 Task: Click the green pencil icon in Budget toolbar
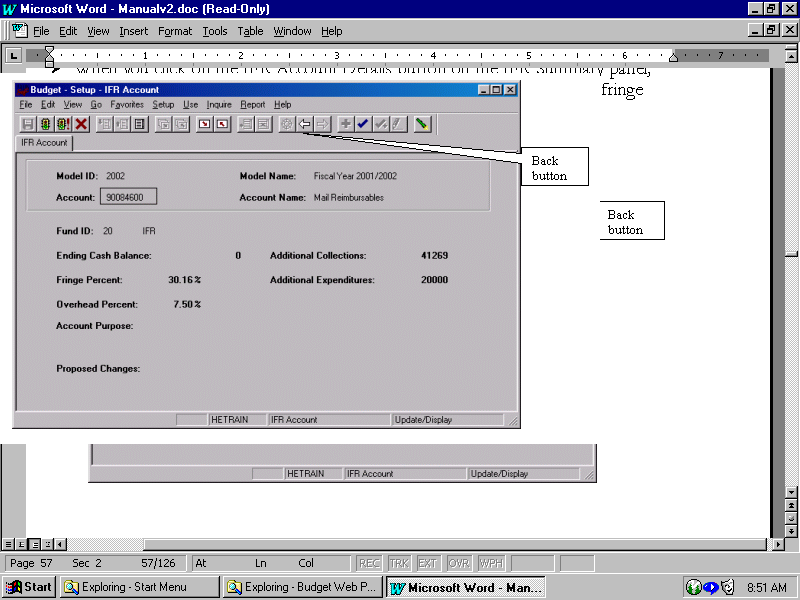422,124
